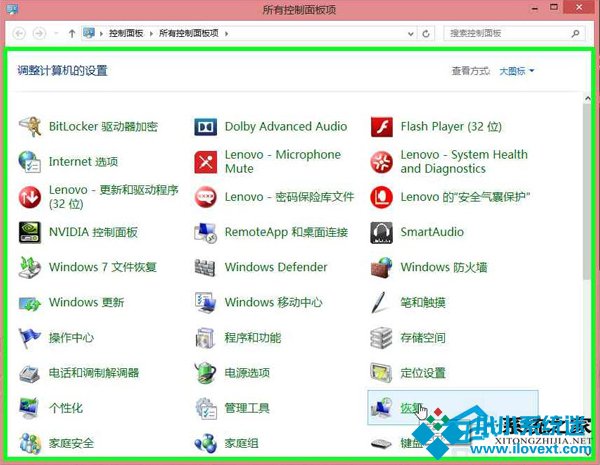Open the 操作中心 flag icon
The image size is (600, 465).
pos(30,338)
